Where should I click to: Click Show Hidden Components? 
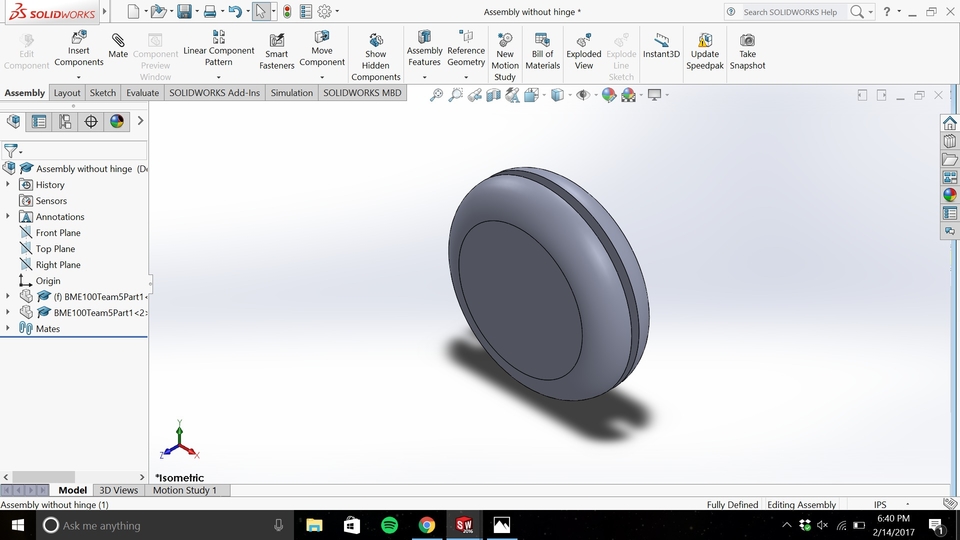(375, 40)
